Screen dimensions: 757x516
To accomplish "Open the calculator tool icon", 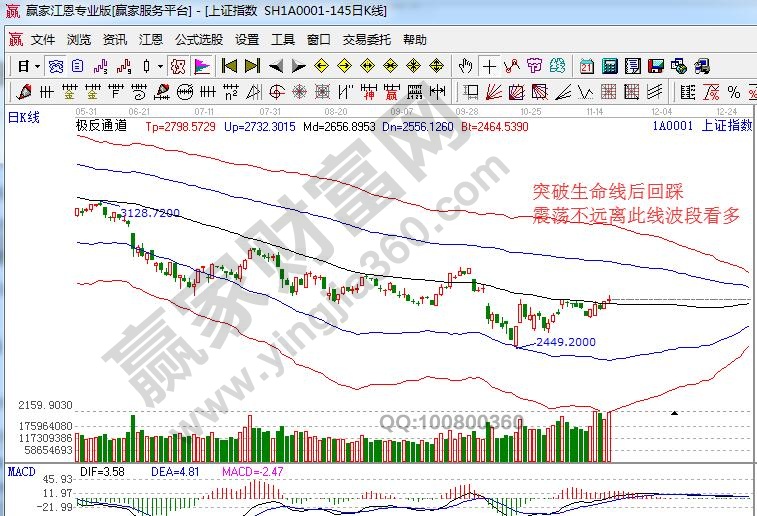I will point(609,67).
